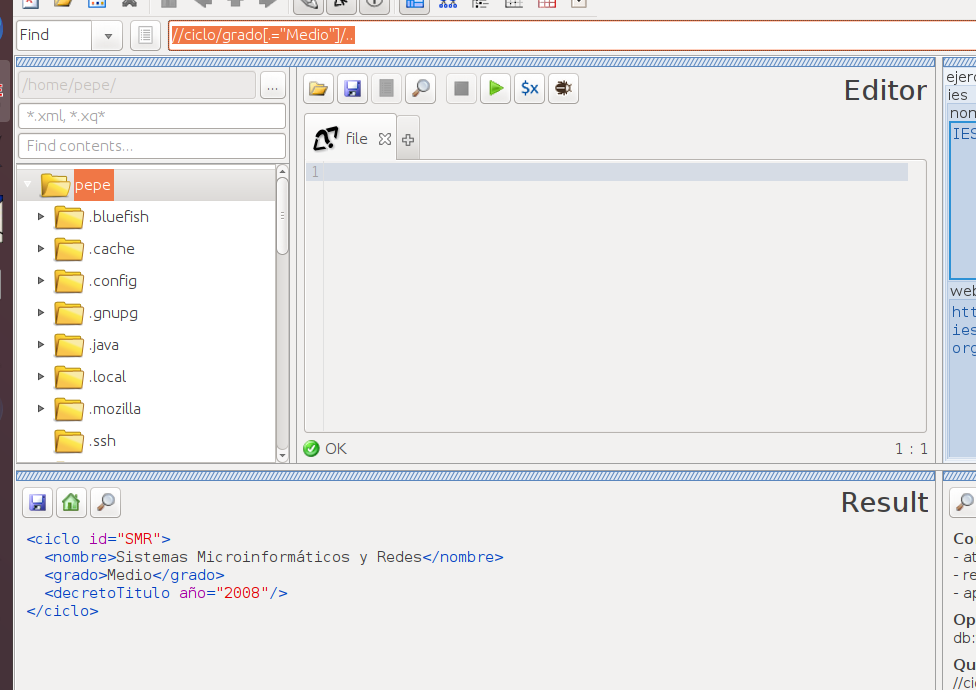Viewport: 976px width, 690px height.
Task: Switch to the 'file' tab
Action: coord(350,138)
